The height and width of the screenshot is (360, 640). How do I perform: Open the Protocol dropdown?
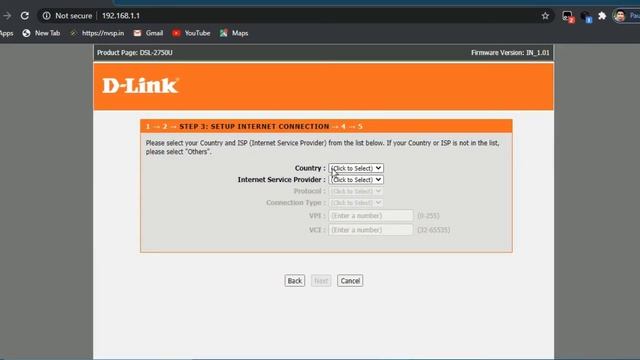coord(356,191)
